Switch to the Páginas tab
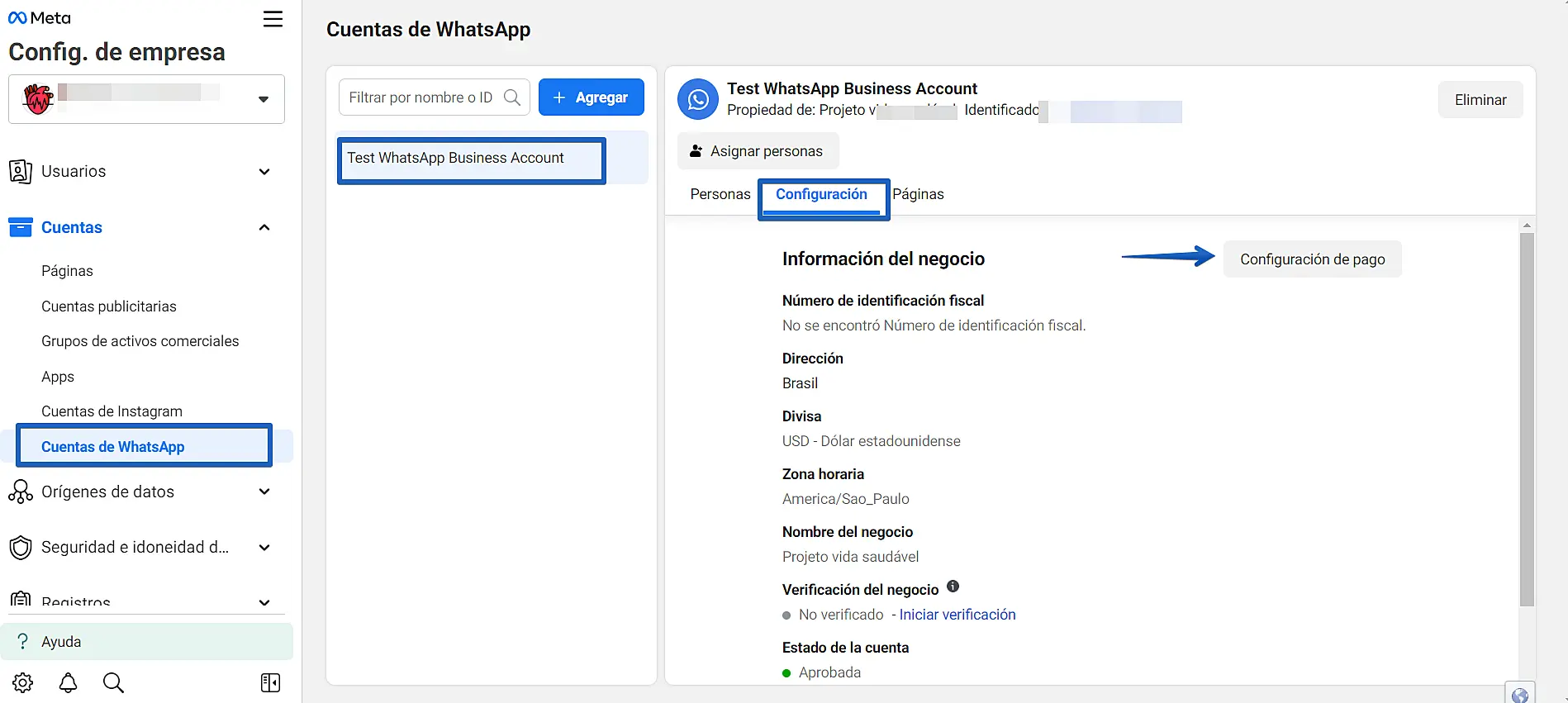This screenshot has height=703, width=1568. point(918,194)
